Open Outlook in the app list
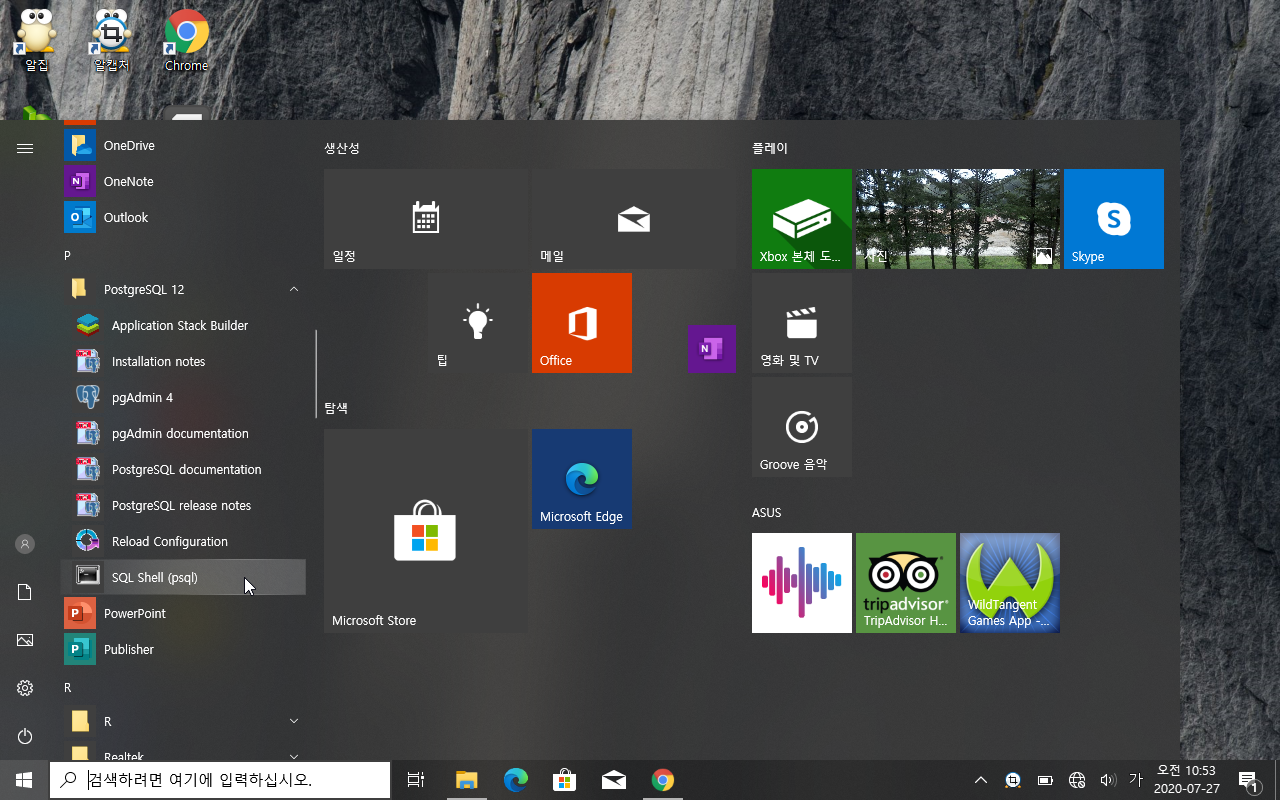Screen dimensions: 1280x800 coord(183,217)
